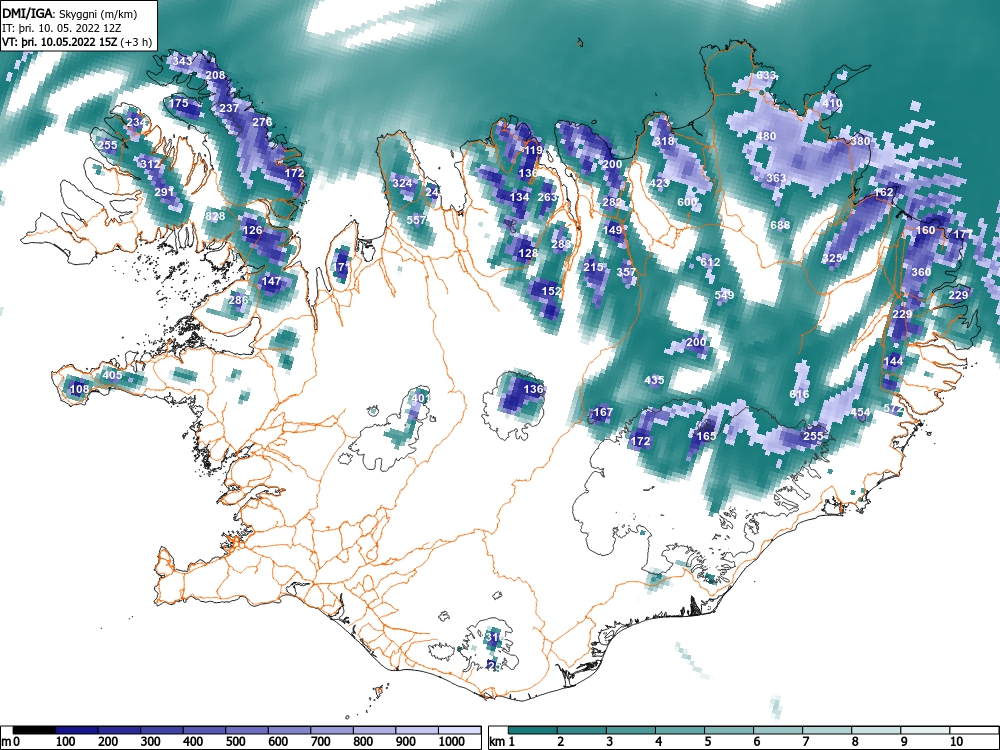1000x750 pixels.
Task: Select the '423' map value
Action: click(x=659, y=184)
